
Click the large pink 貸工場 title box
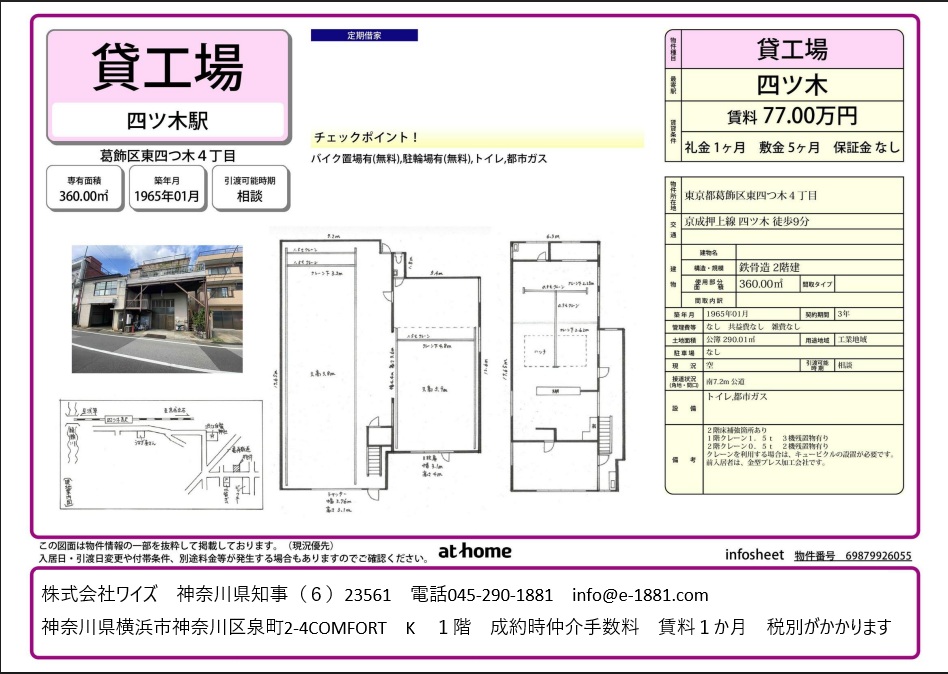pos(168,68)
